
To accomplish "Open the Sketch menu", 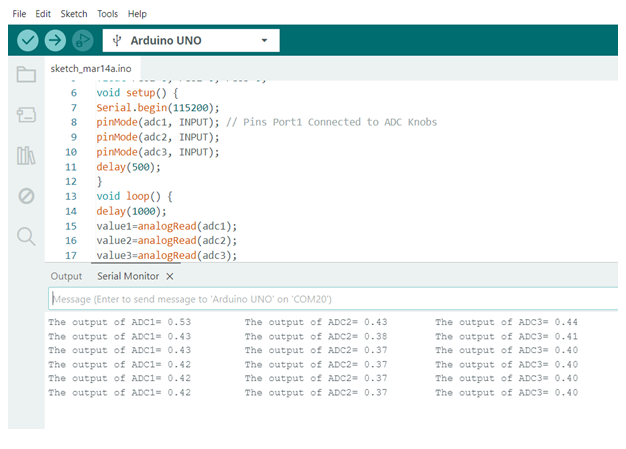I will (x=74, y=14).
